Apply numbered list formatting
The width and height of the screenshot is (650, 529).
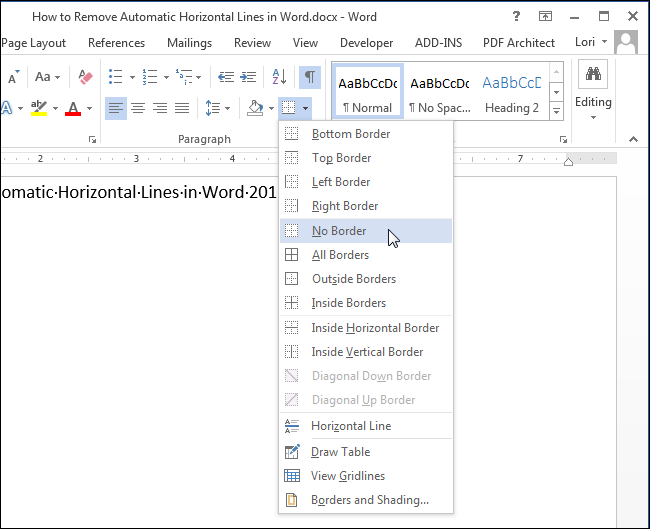[150, 77]
